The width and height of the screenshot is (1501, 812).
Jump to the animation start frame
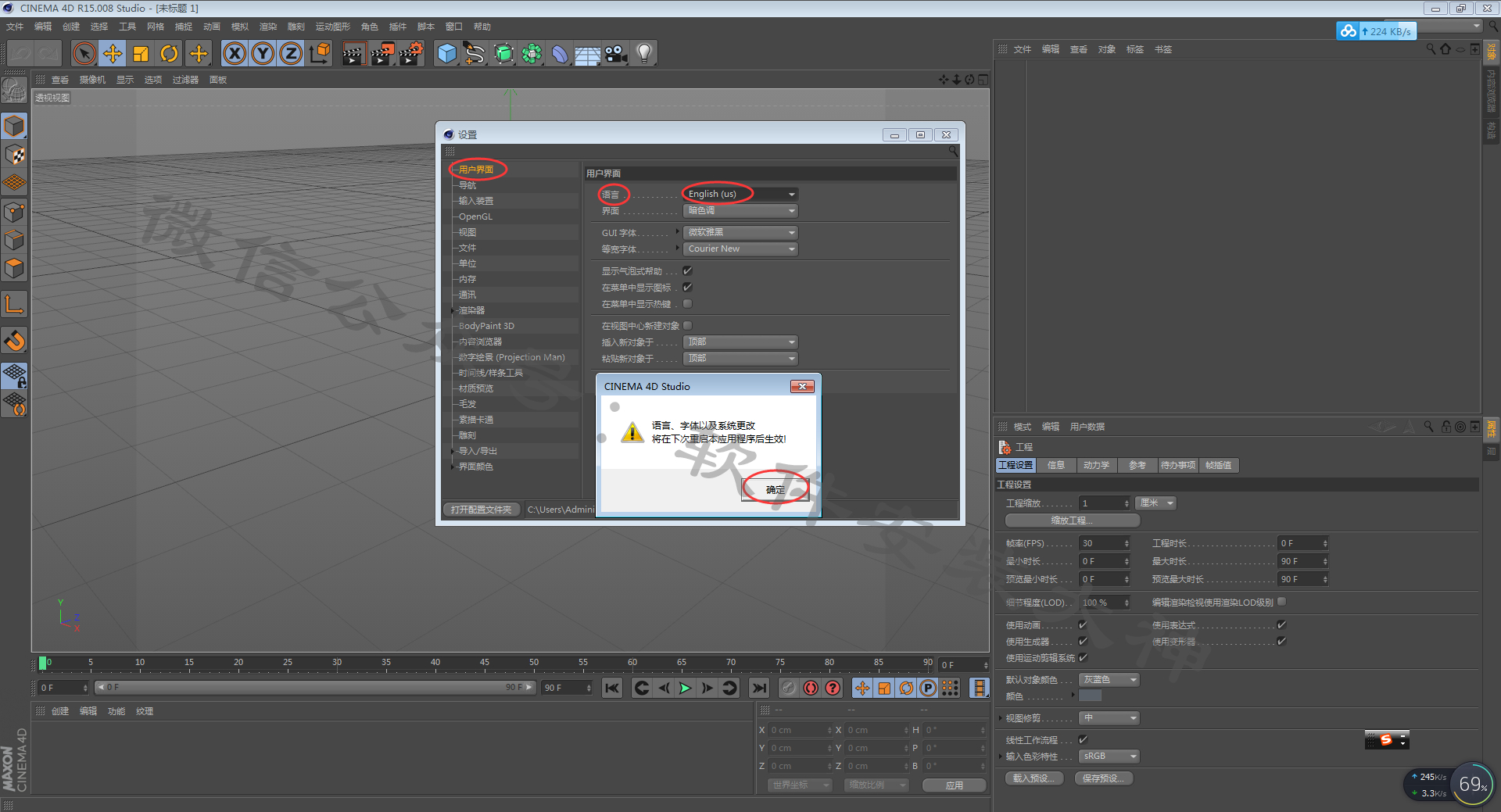click(x=612, y=688)
